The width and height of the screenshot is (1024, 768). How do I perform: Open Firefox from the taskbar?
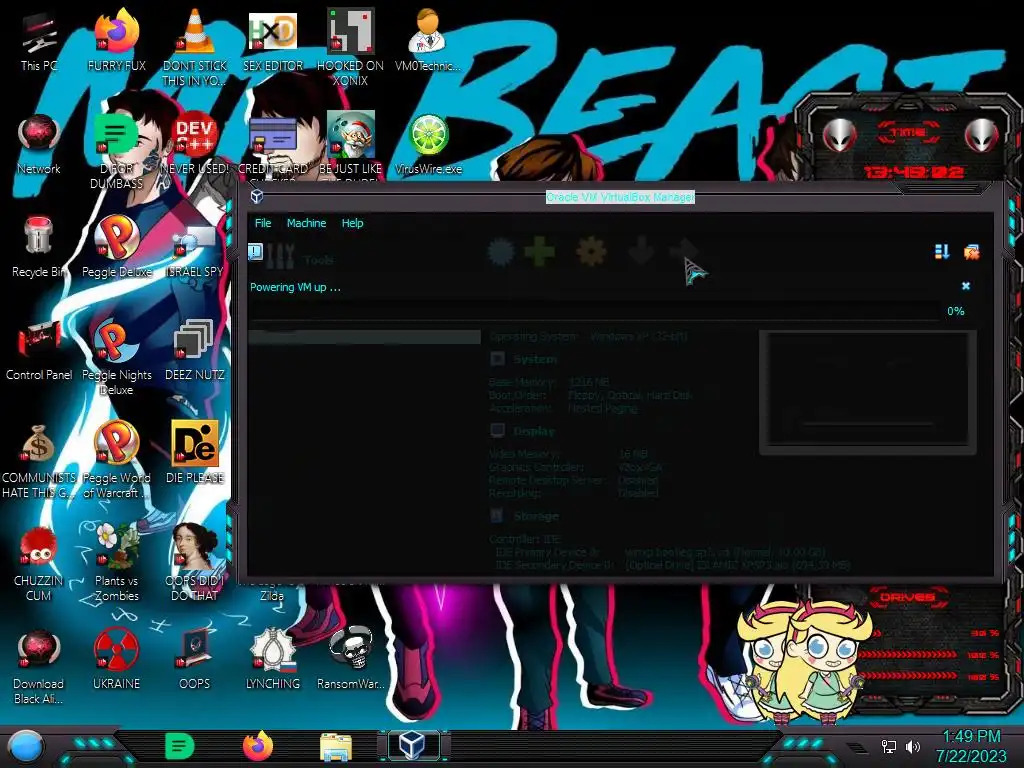(x=258, y=746)
